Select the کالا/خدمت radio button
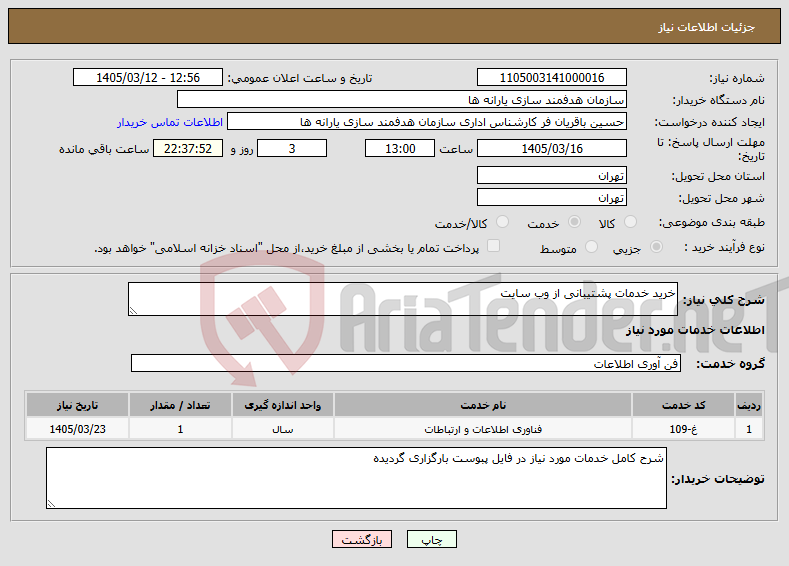This screenshot has height=566, width=789. (502, 222)
